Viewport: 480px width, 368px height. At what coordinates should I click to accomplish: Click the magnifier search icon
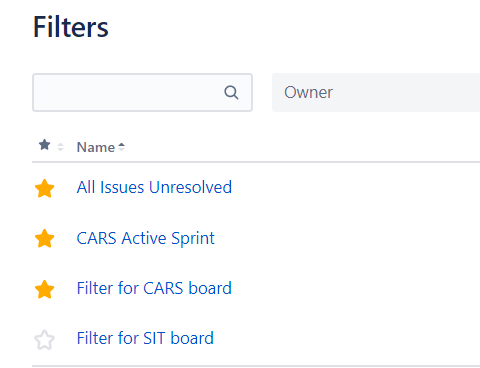pyautogui.click(x=231, y=92)
